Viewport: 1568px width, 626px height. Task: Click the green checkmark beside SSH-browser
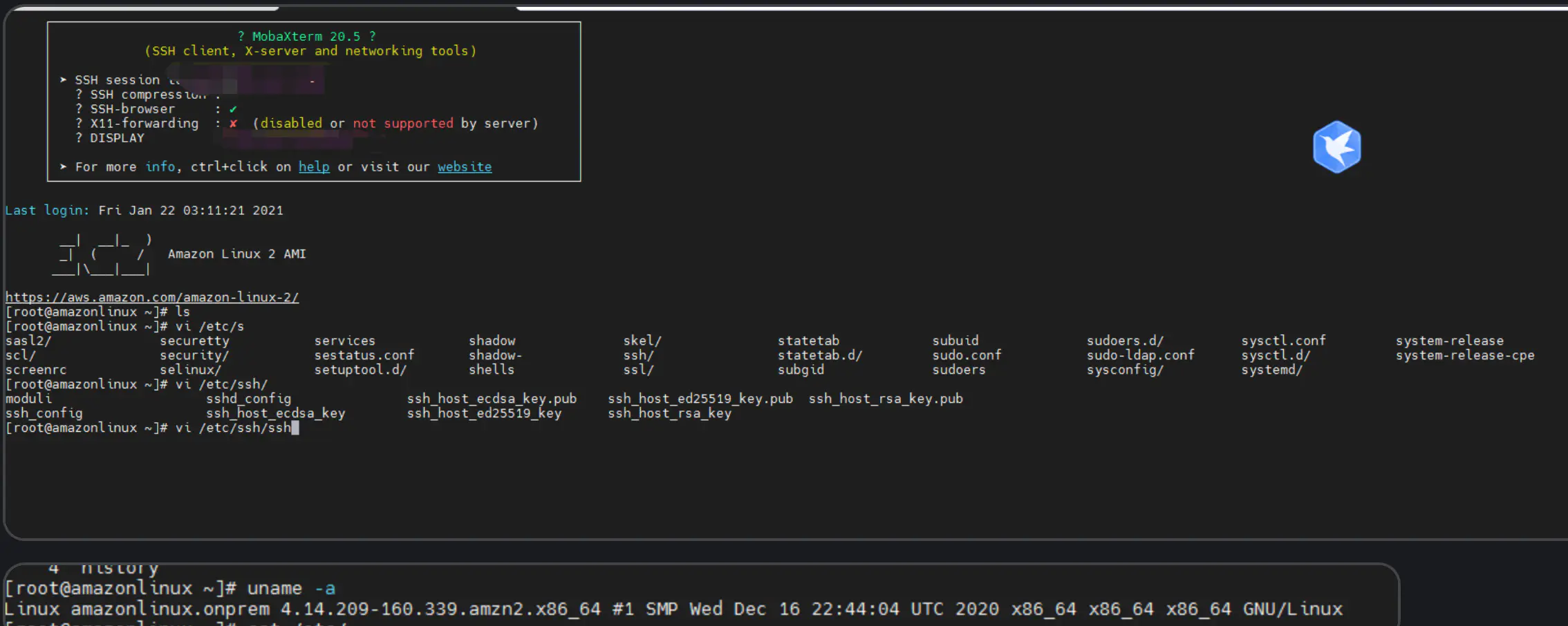pos(233,109)
